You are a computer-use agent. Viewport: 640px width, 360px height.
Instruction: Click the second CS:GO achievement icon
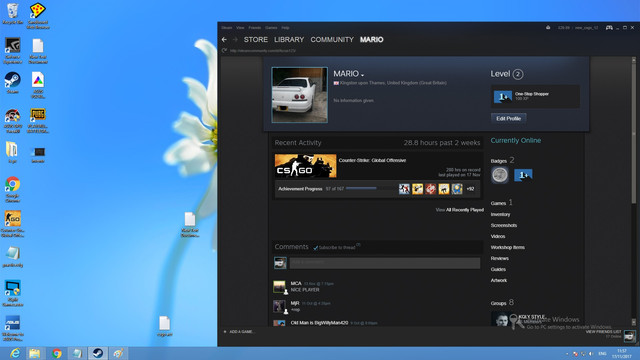tap(417, 189)
